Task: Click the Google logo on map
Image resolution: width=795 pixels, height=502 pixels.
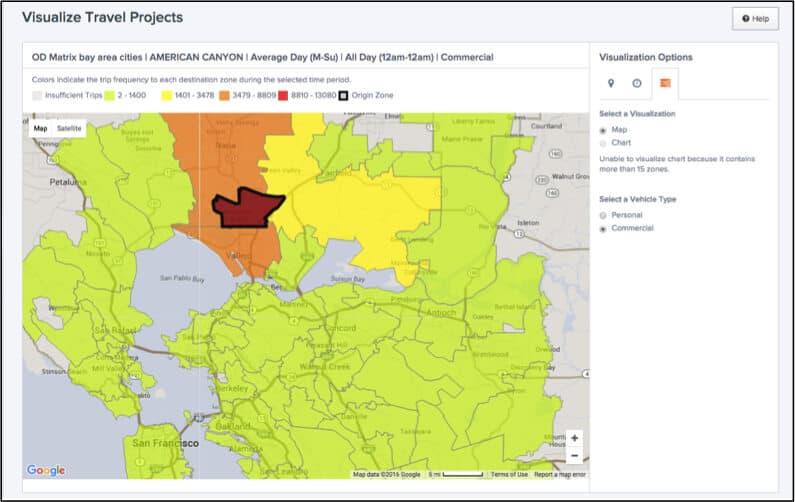Action: pos(46,470)
